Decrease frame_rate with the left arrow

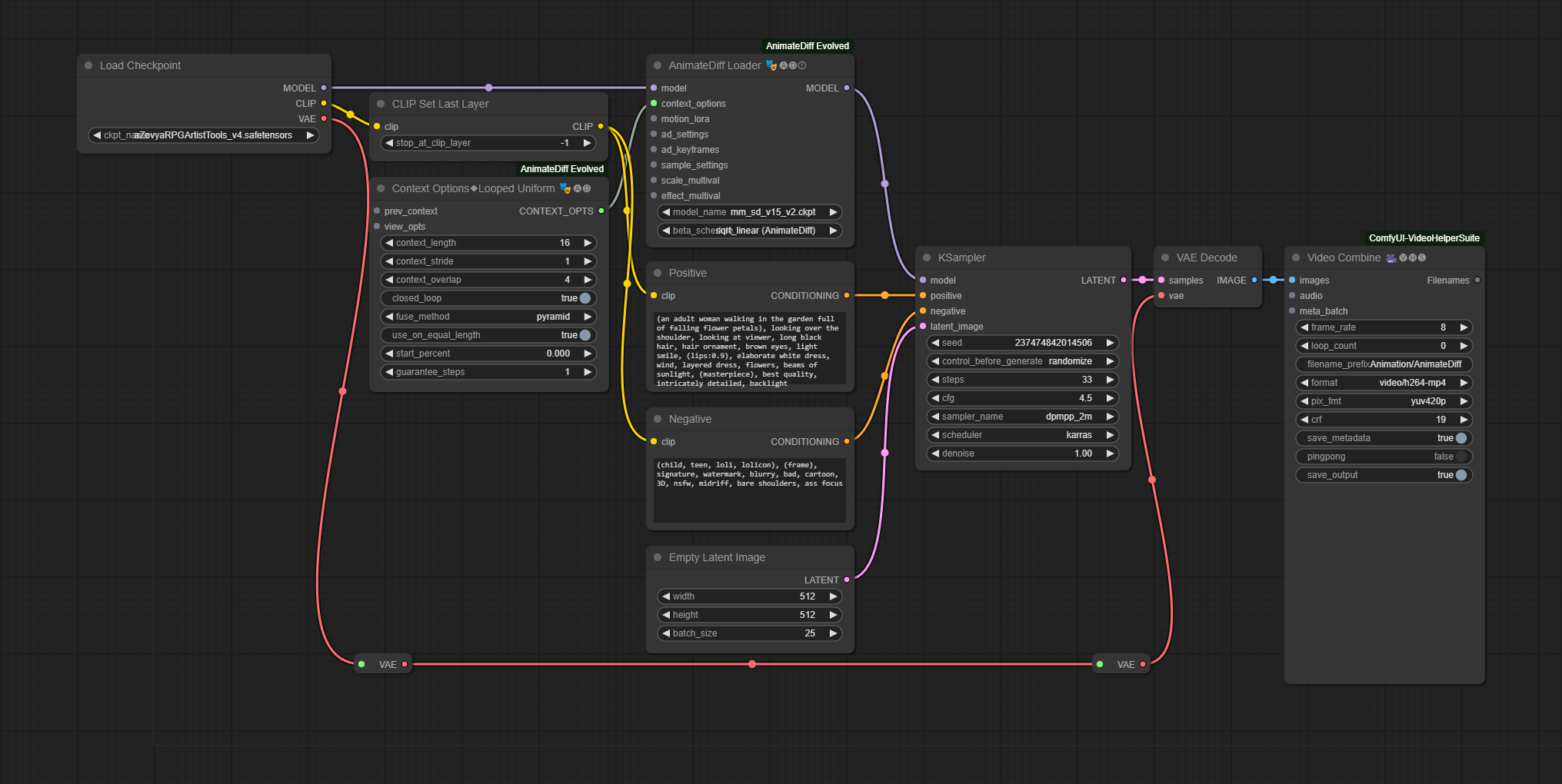click(x=1304, y=327)
